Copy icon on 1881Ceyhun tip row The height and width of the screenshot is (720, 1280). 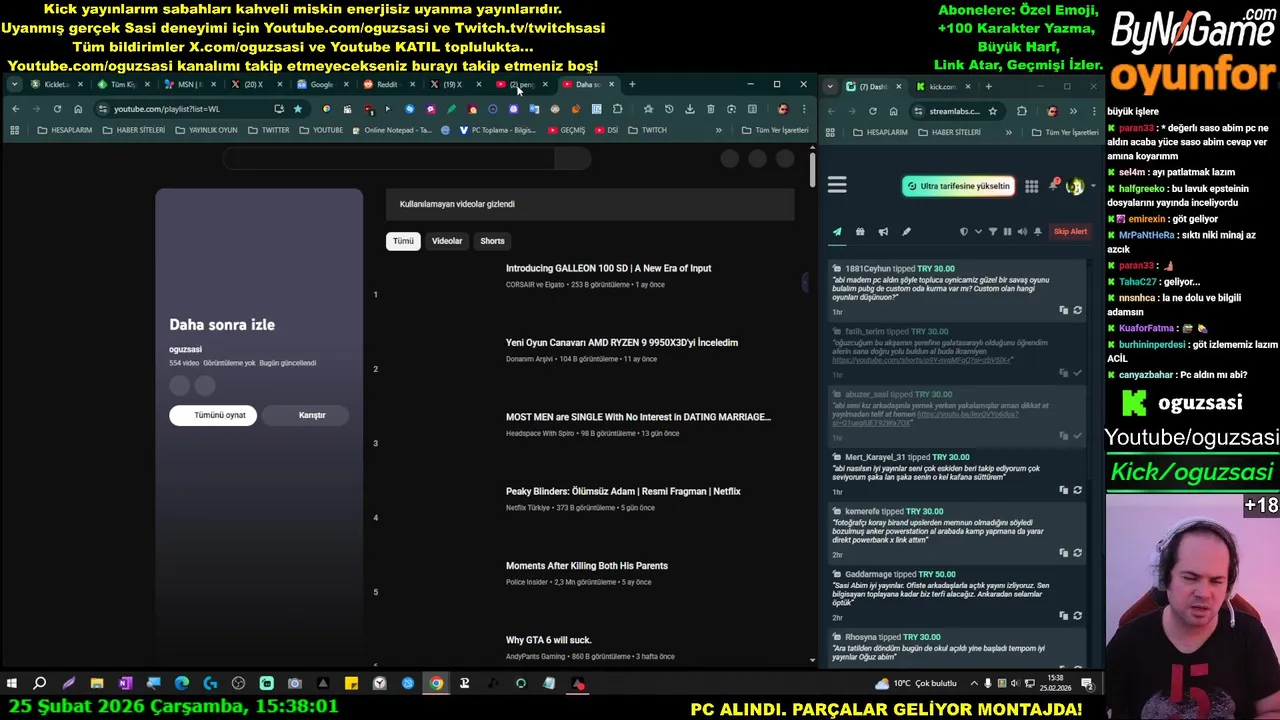point(1063,310)
